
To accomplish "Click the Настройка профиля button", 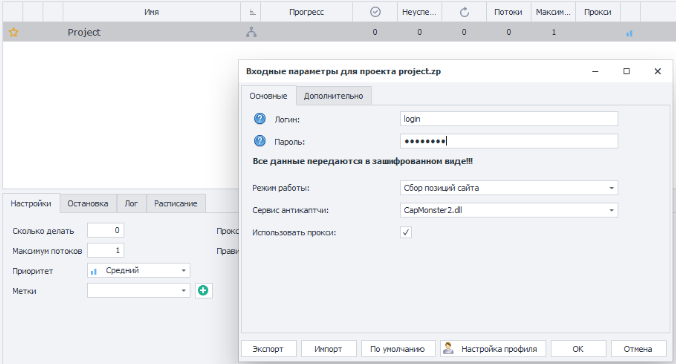I will coord(493,348).
